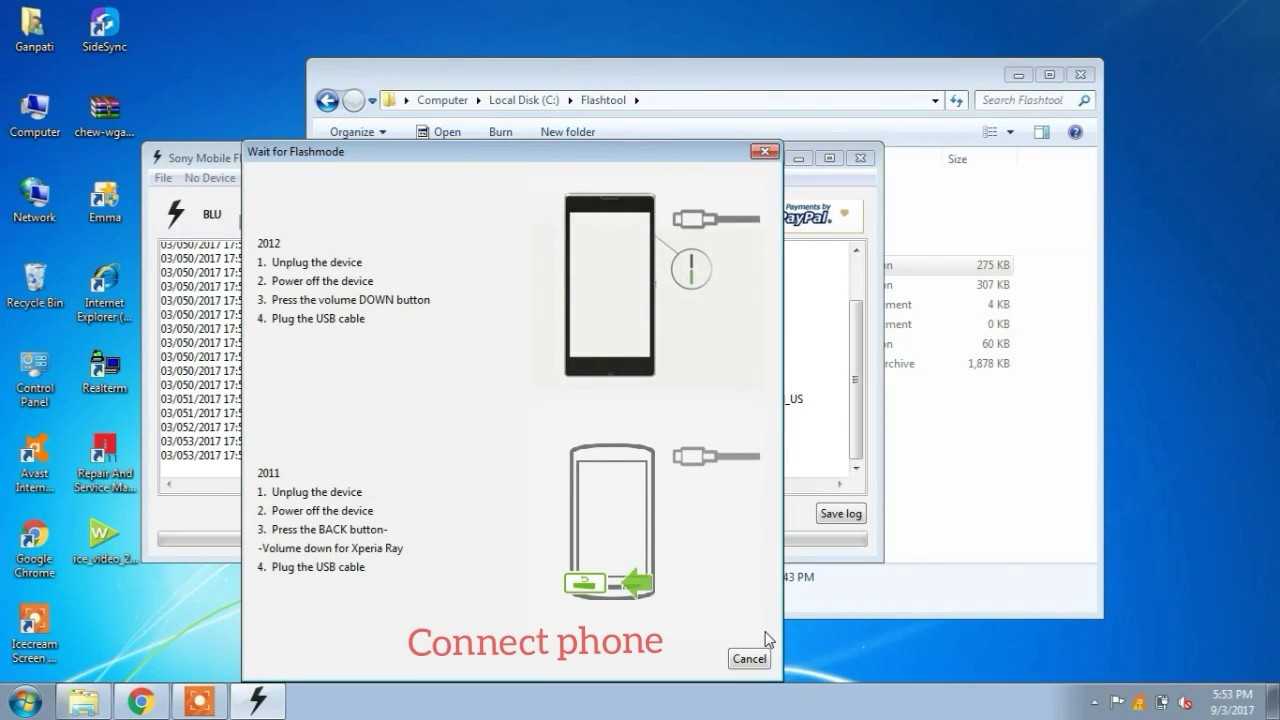Click the Explorer Back navigation arrow

[x=327, y=100]
